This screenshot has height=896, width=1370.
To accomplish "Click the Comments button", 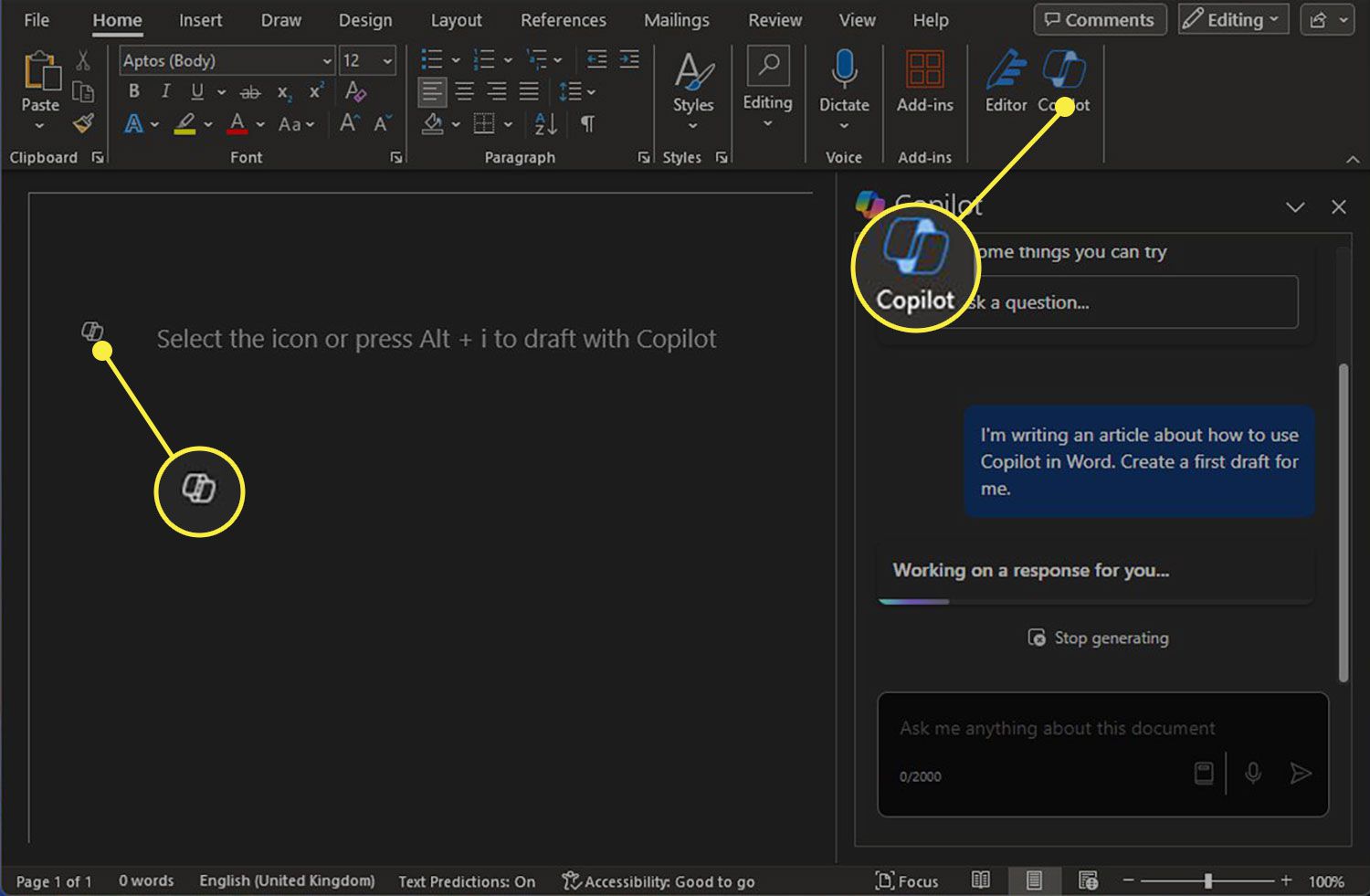I will click(1100, 20).
